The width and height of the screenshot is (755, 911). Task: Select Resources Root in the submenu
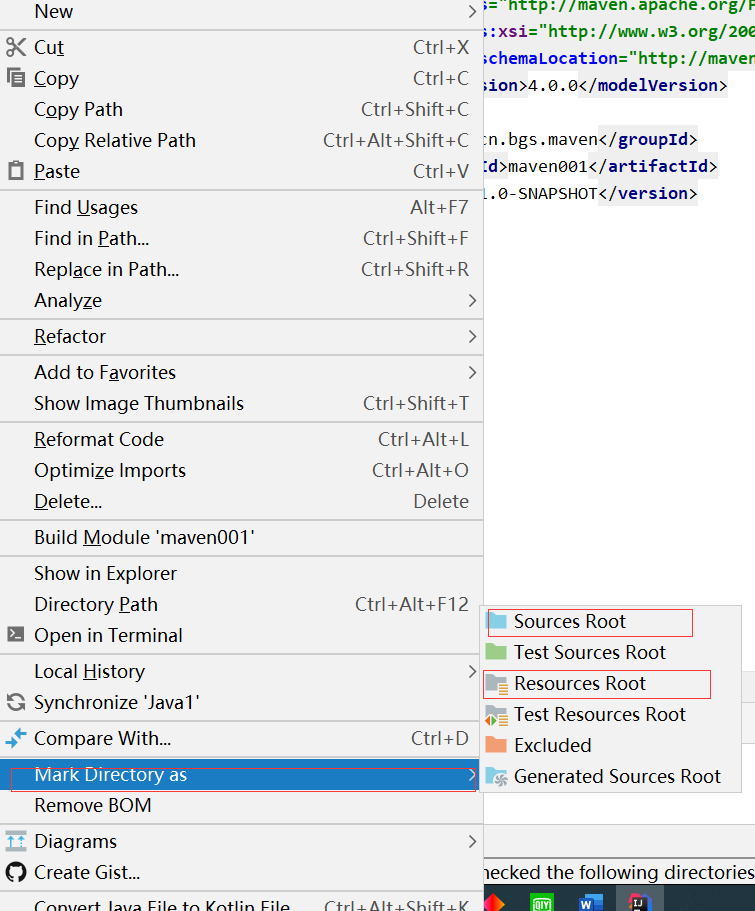580,684
